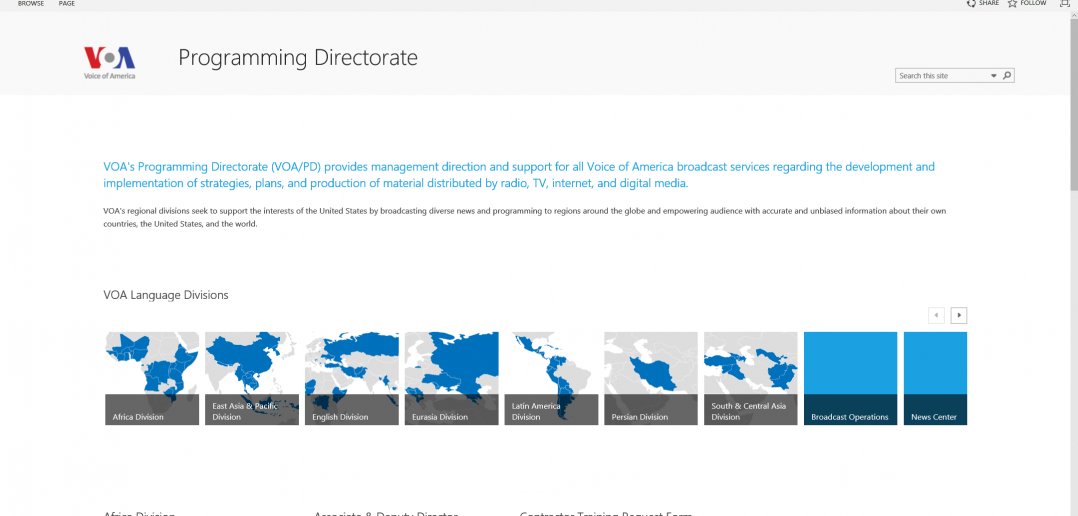Open the East Asia & Pacific Division tile
This screenshot has height=516, width=1078.
click(x=252, y=379)
